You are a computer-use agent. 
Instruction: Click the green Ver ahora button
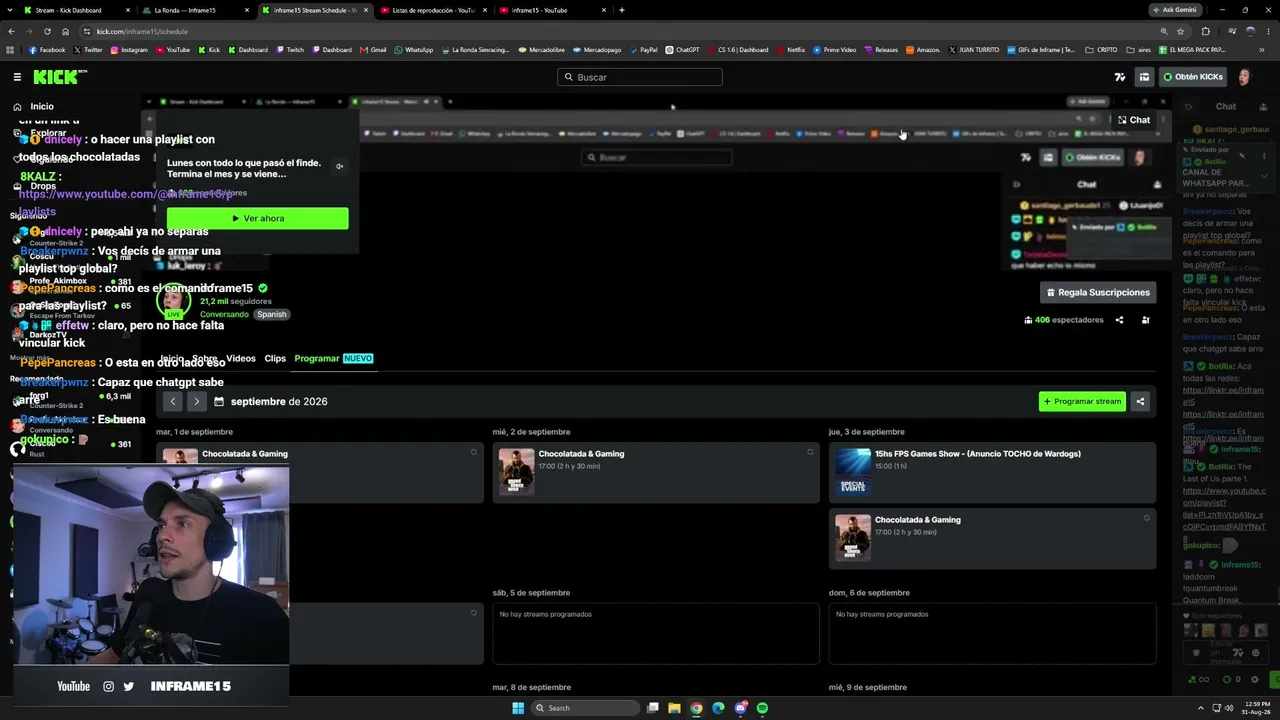pyautogui.click(x=258, y=218)
